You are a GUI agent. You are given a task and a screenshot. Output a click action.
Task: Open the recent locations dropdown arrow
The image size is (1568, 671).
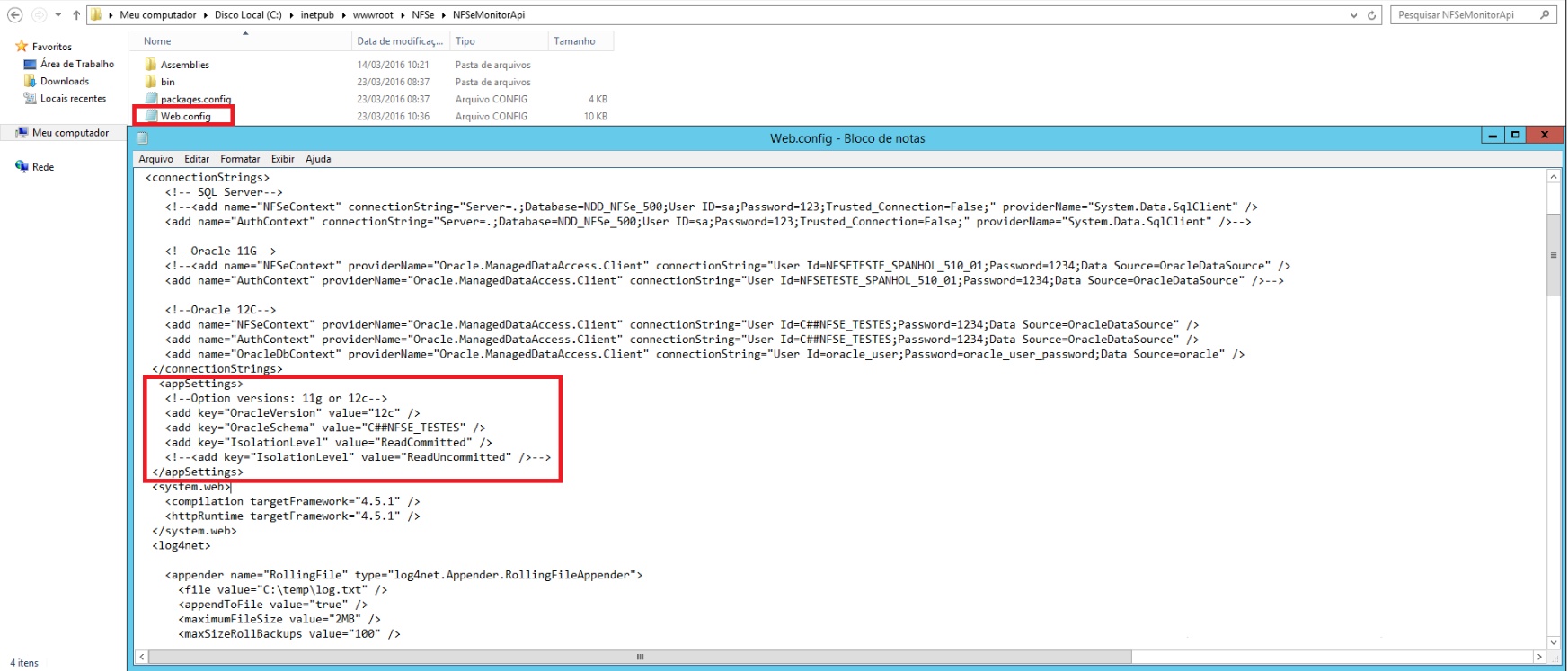coord(58,15)
